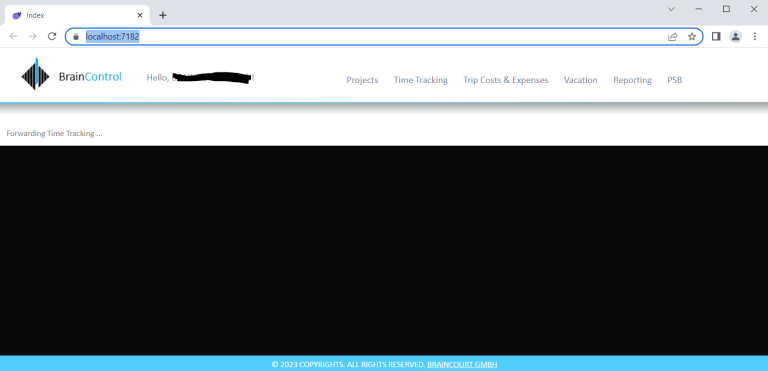Expand the tab search chevron
Screen dimensions: 768x371
[x=672, y=9]
